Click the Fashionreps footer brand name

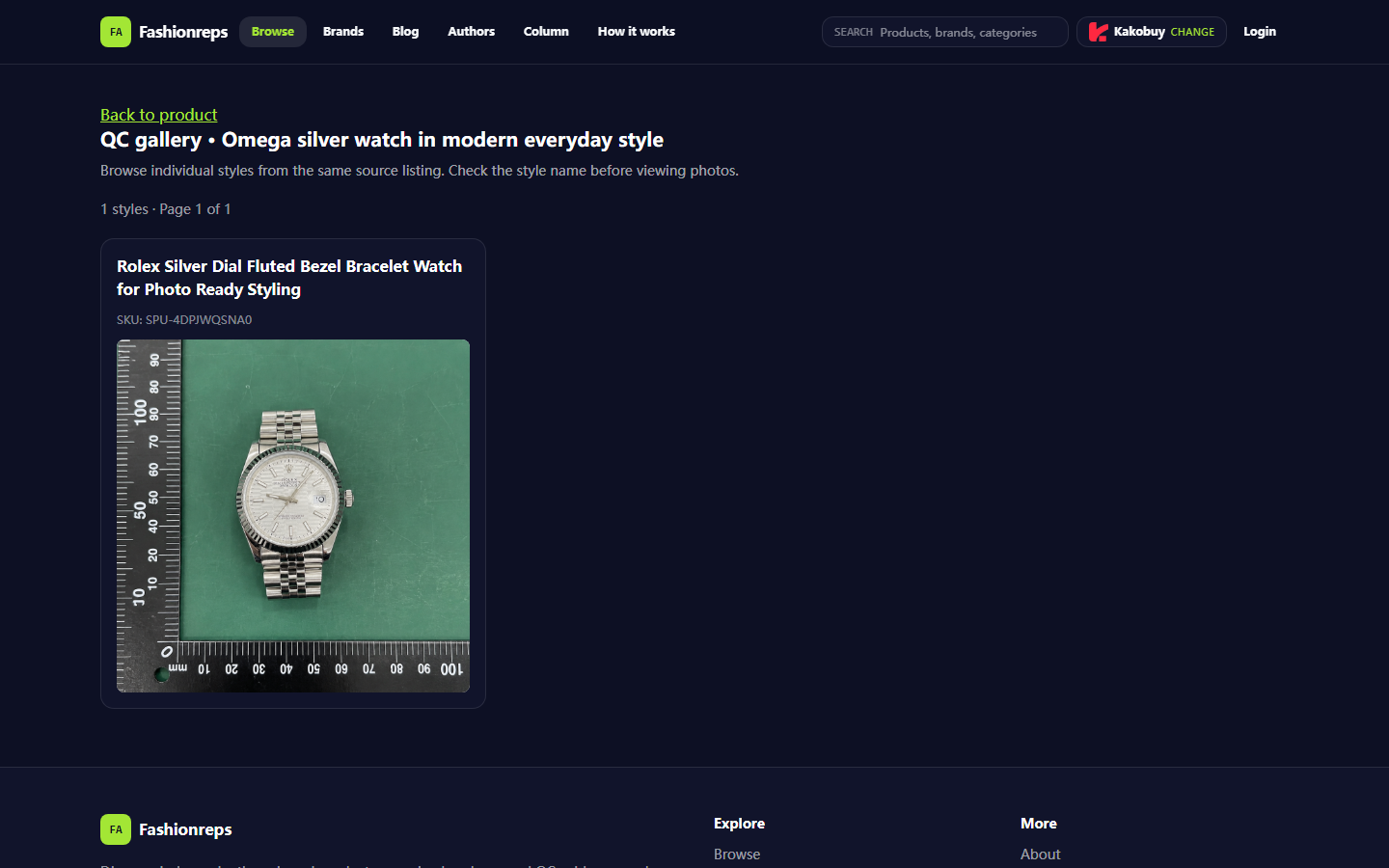coord(185,829)
